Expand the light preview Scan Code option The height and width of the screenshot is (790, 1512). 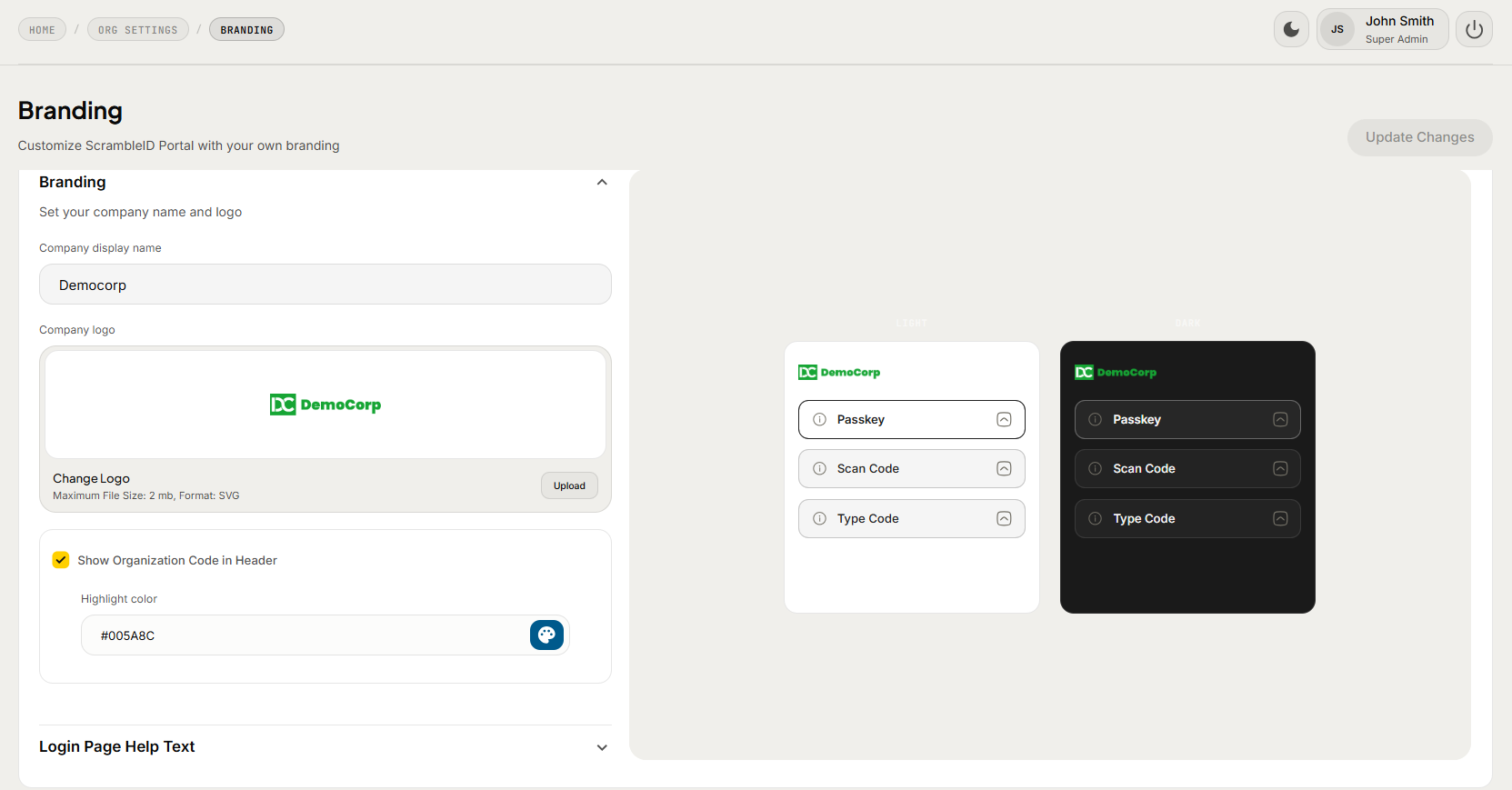pos(1004,468)
